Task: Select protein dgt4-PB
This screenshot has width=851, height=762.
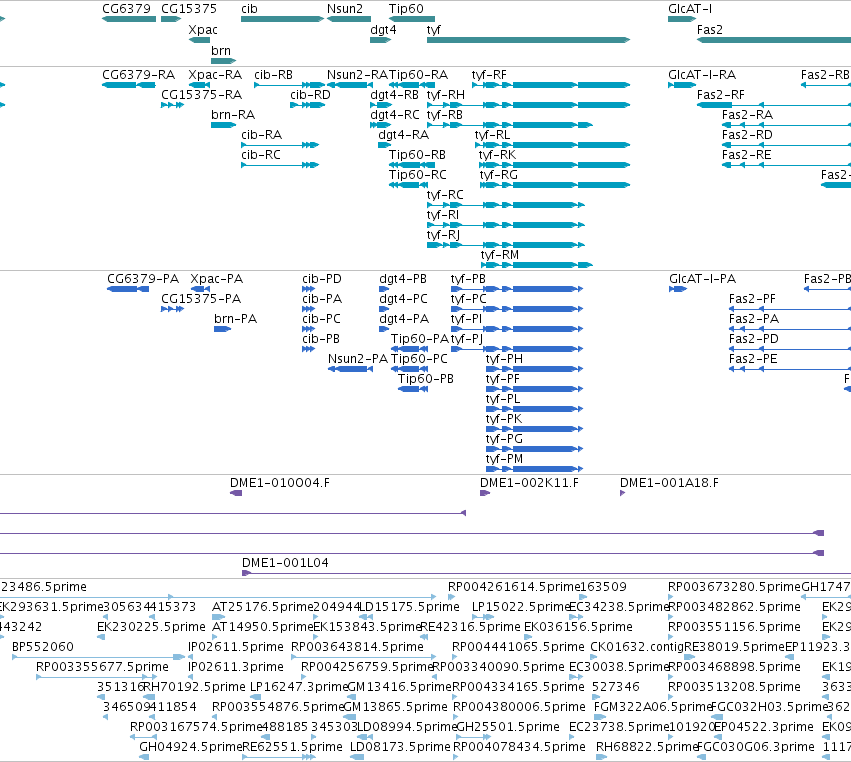Action: point(403,279)
